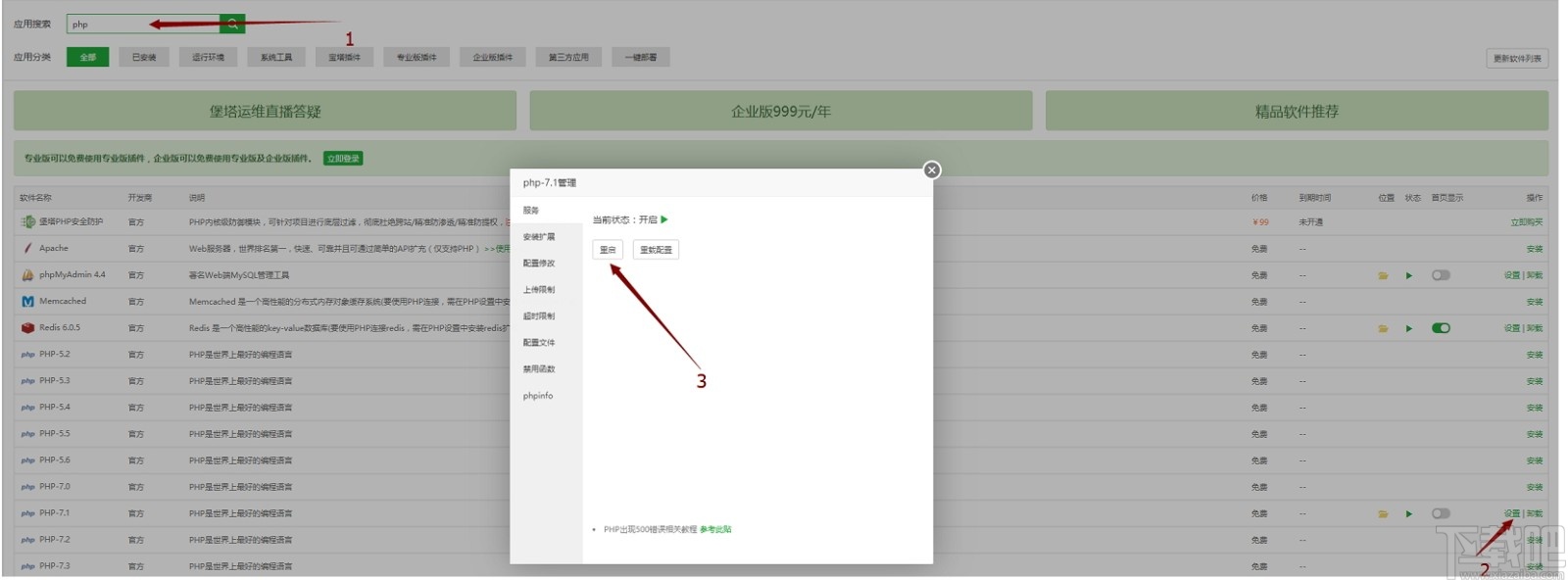The width and height of the screenshot is (1568, 580).
Task: Click the green search magnifier button
Action: 232,24
